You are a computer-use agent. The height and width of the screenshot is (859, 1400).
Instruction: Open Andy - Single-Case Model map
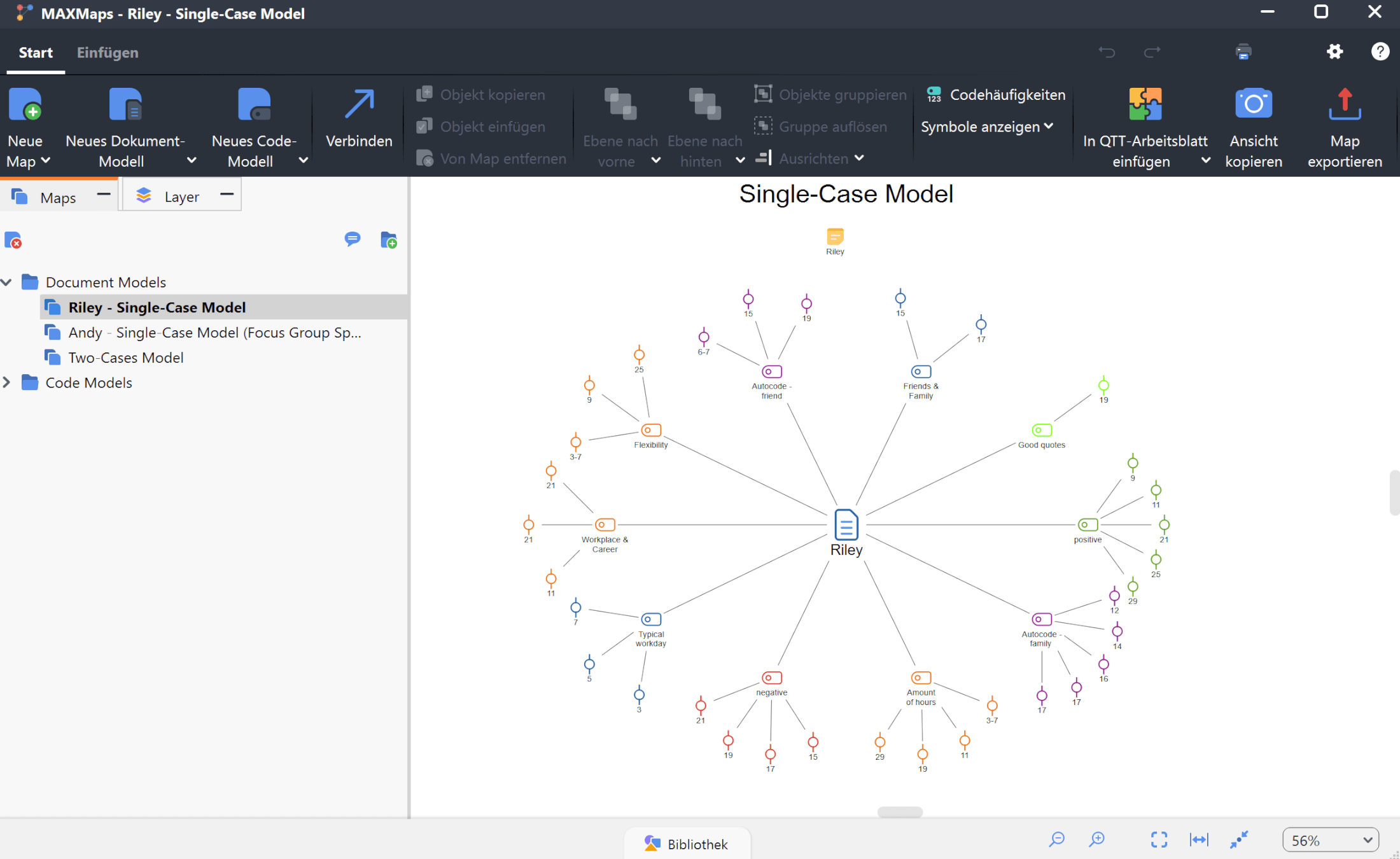tap(214, 332)
